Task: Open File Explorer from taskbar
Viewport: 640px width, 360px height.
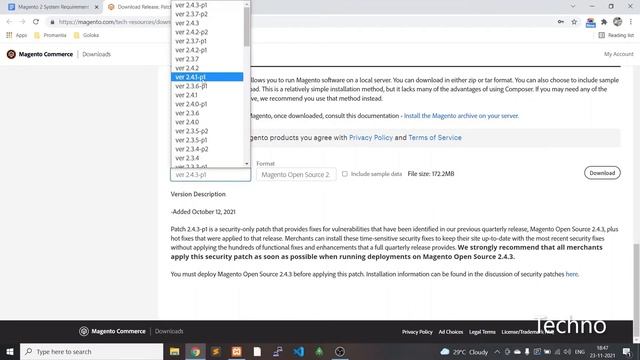Action: tap(175, 351)
